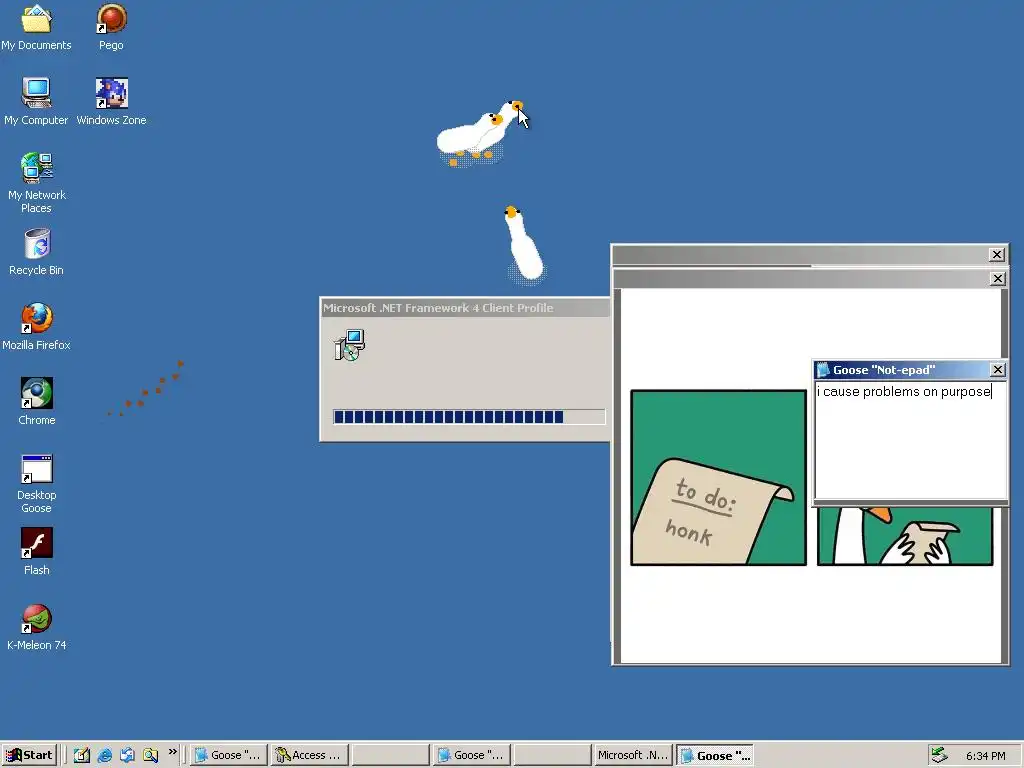Open the Start menu
1024x768 pixels.
29,755
